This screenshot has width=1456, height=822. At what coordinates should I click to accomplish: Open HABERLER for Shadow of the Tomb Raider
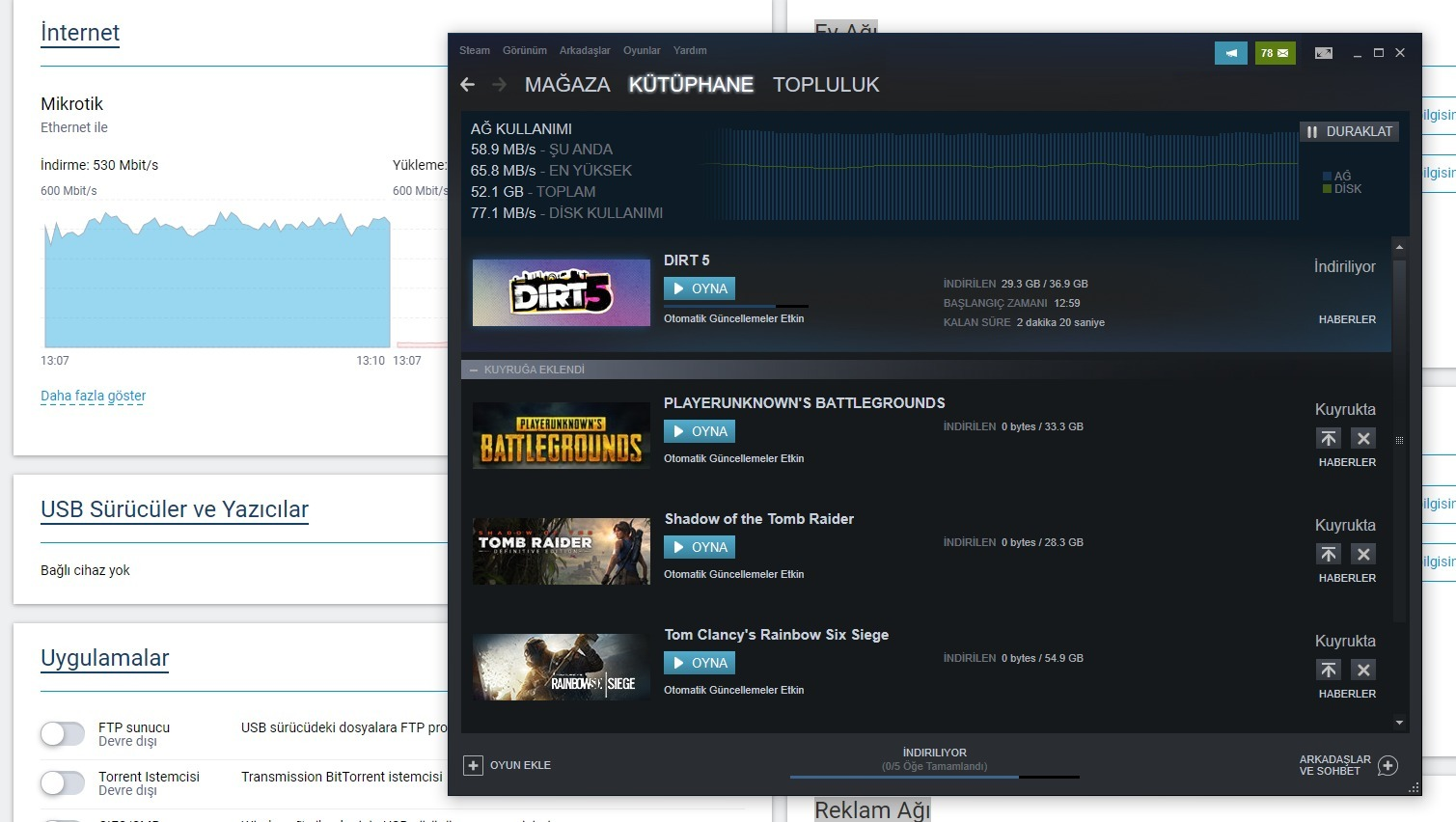1347,578
